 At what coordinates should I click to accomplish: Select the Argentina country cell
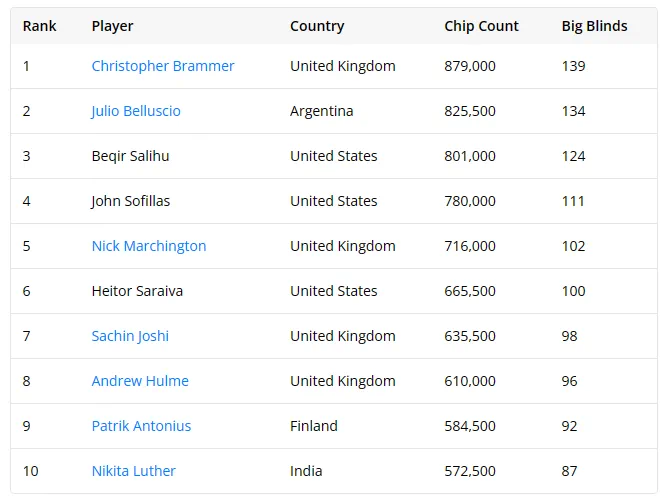pyautogui.click(x=322, y=111)
